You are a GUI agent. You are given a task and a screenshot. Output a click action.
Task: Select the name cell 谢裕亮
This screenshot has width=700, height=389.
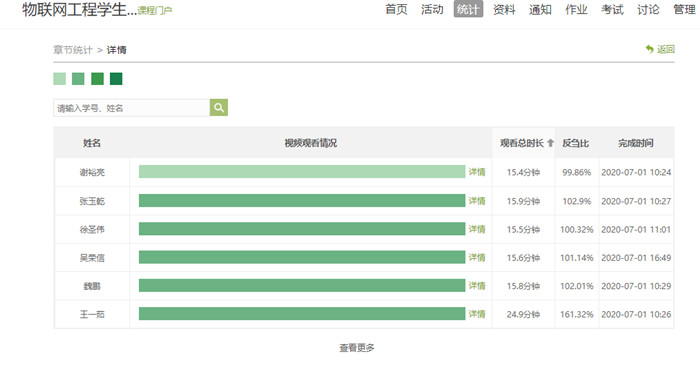coord(92,172)
